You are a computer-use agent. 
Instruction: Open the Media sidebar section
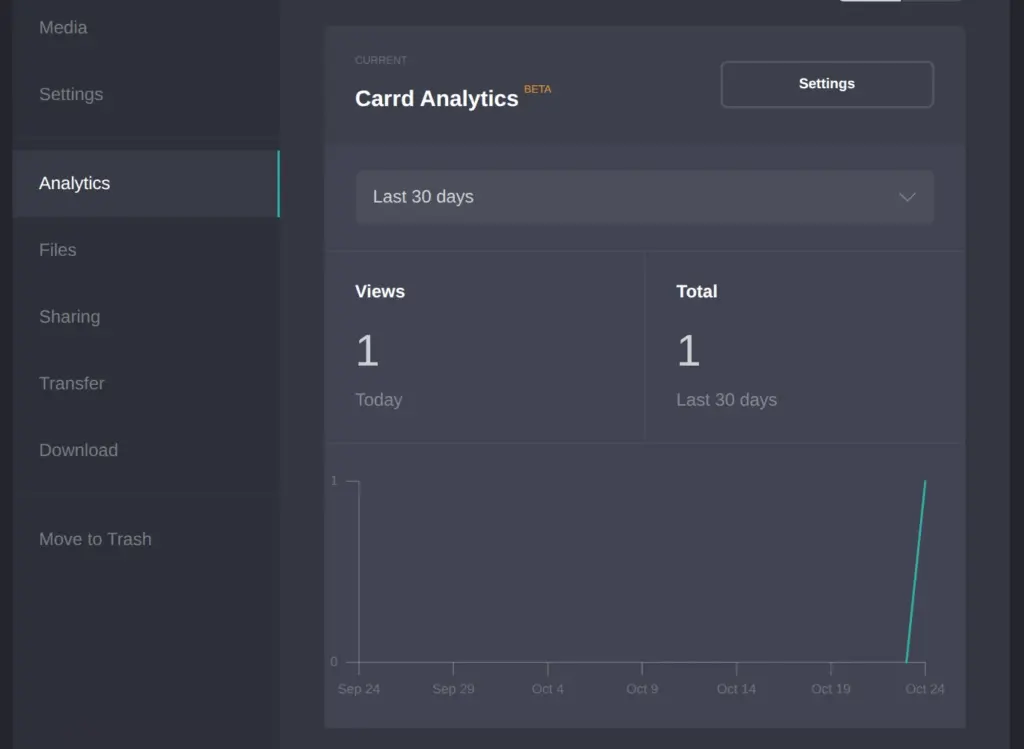click(x=63, y=27)
